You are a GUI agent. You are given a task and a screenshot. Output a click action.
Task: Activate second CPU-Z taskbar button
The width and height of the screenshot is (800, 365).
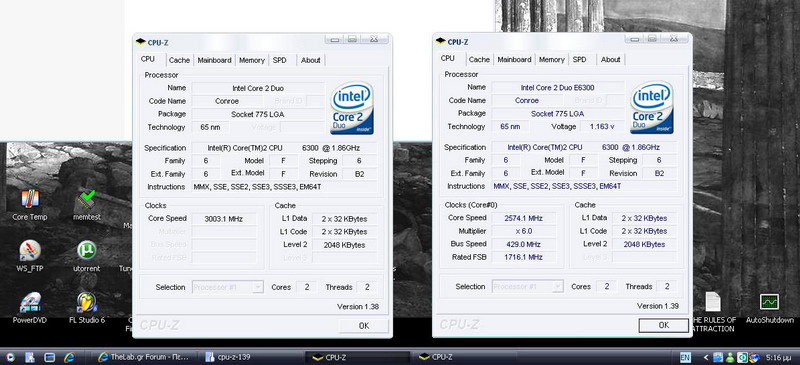tap(465, 357)
